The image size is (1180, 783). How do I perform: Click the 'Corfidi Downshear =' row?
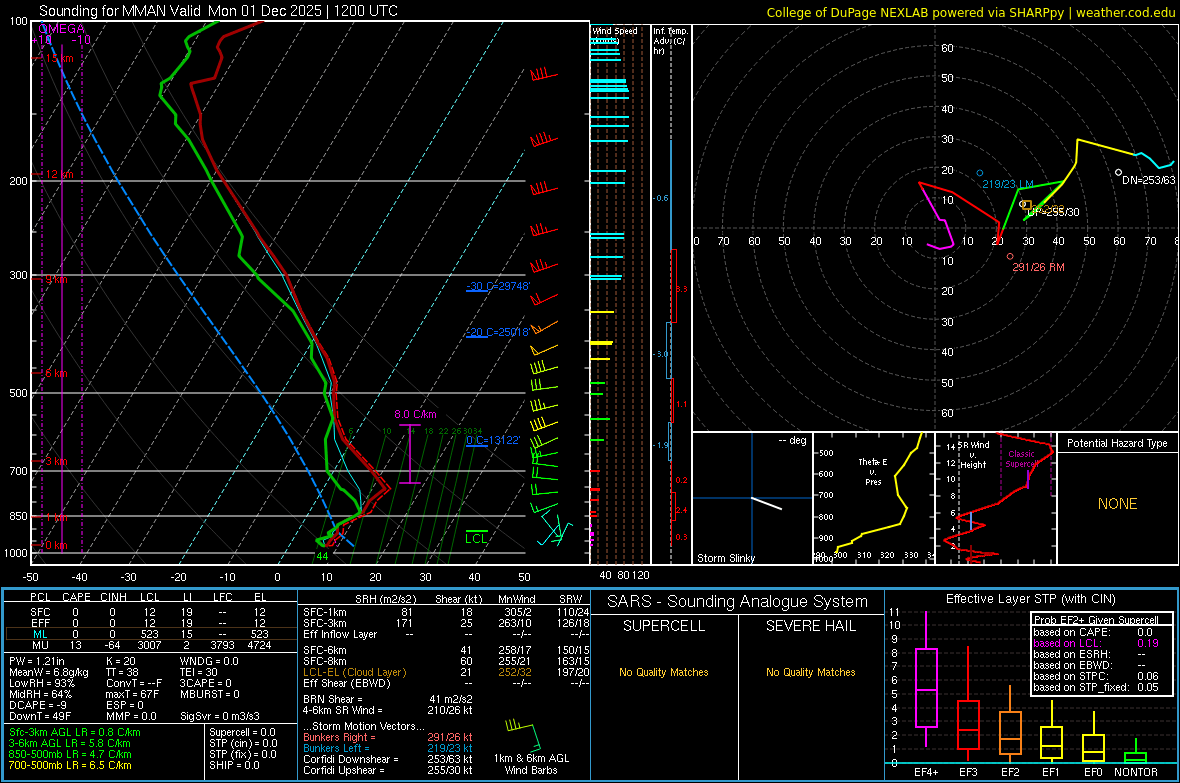388,759
